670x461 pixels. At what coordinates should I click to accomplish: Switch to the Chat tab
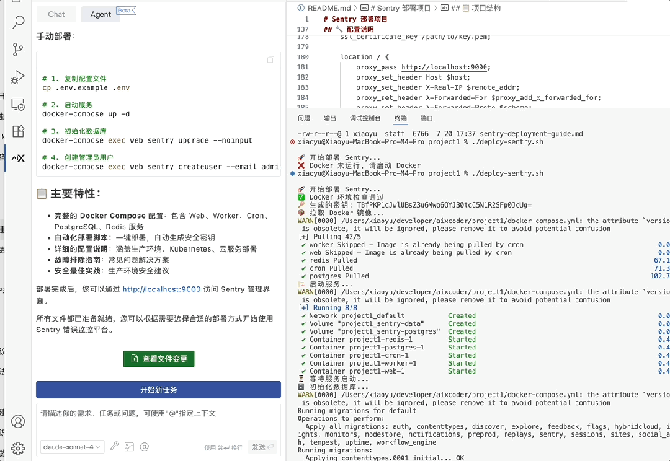click(x=56, y=14)
